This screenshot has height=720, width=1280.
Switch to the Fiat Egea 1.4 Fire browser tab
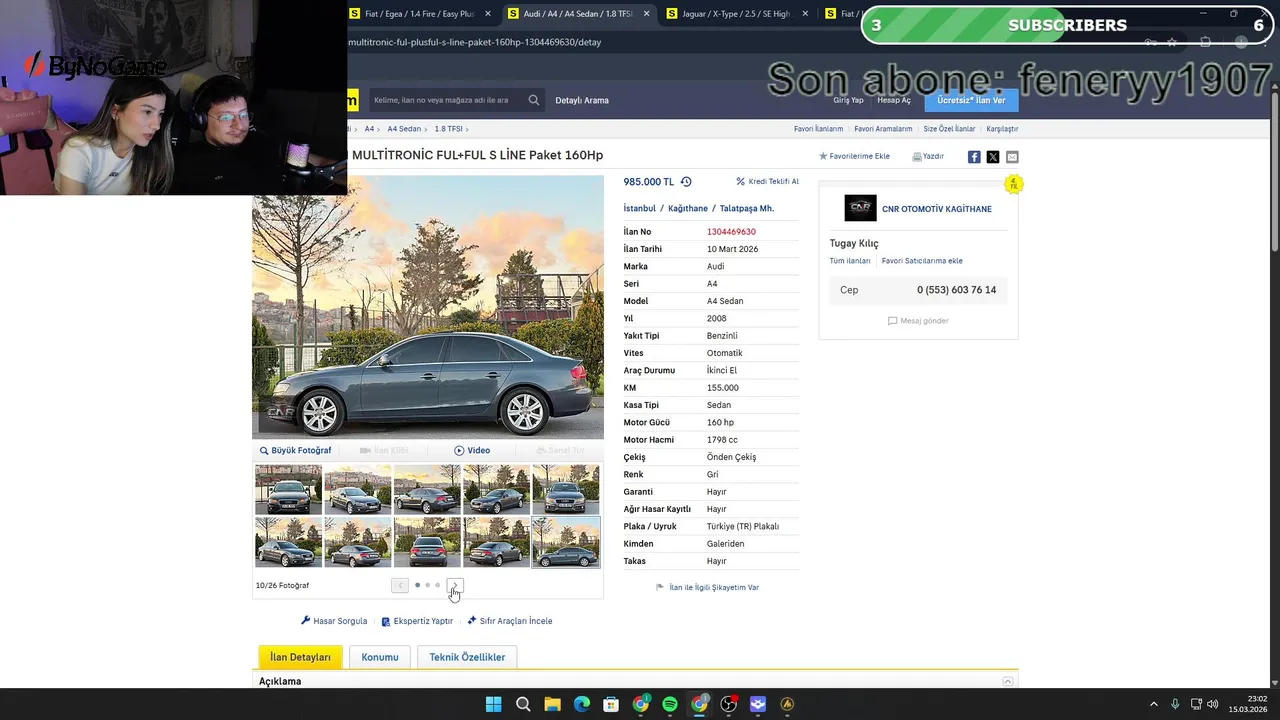tap(420, 14)
